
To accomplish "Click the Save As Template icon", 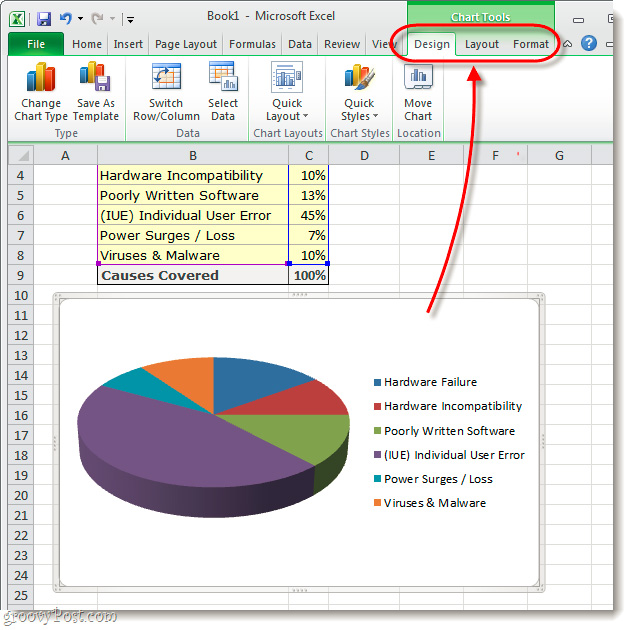I will (x=95, y=77).
